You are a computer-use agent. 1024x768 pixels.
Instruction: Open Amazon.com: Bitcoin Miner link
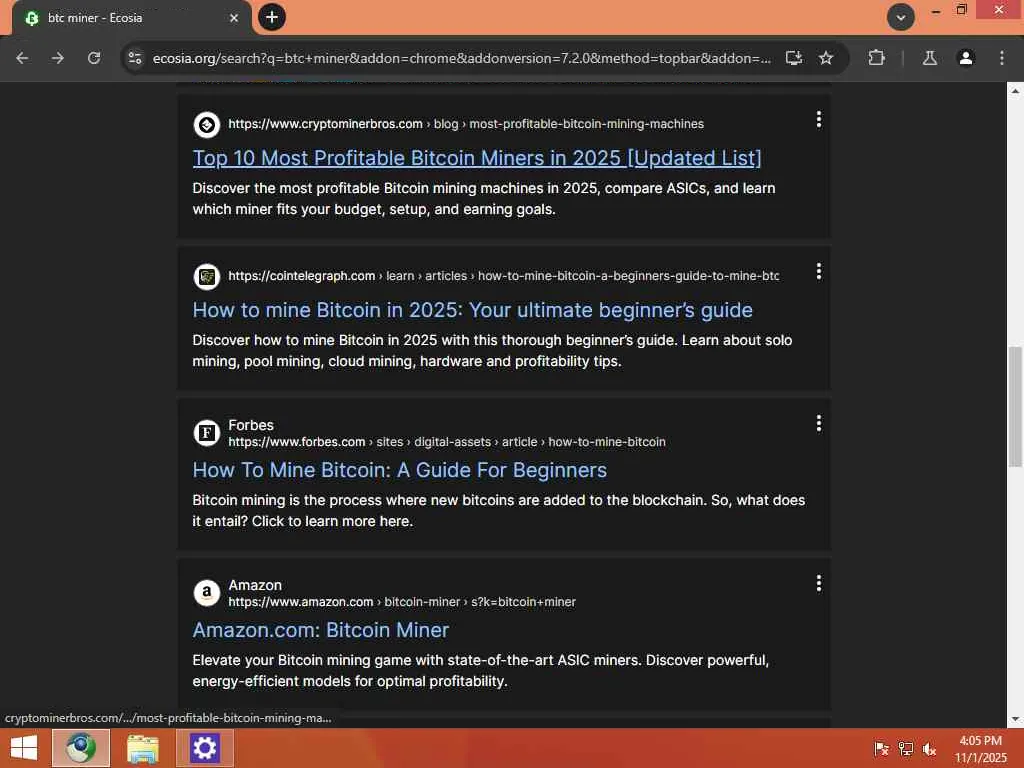tap(321, 630)
